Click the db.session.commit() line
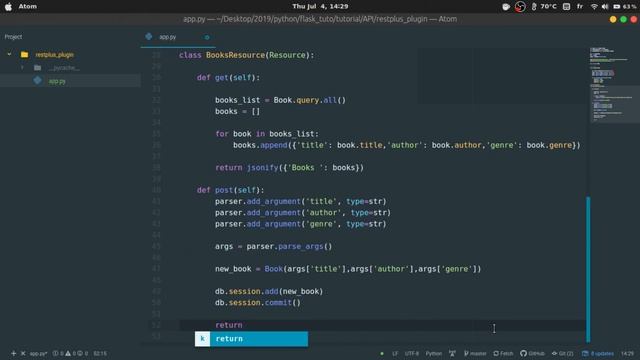The image size is (640, 360). [258, 303]
